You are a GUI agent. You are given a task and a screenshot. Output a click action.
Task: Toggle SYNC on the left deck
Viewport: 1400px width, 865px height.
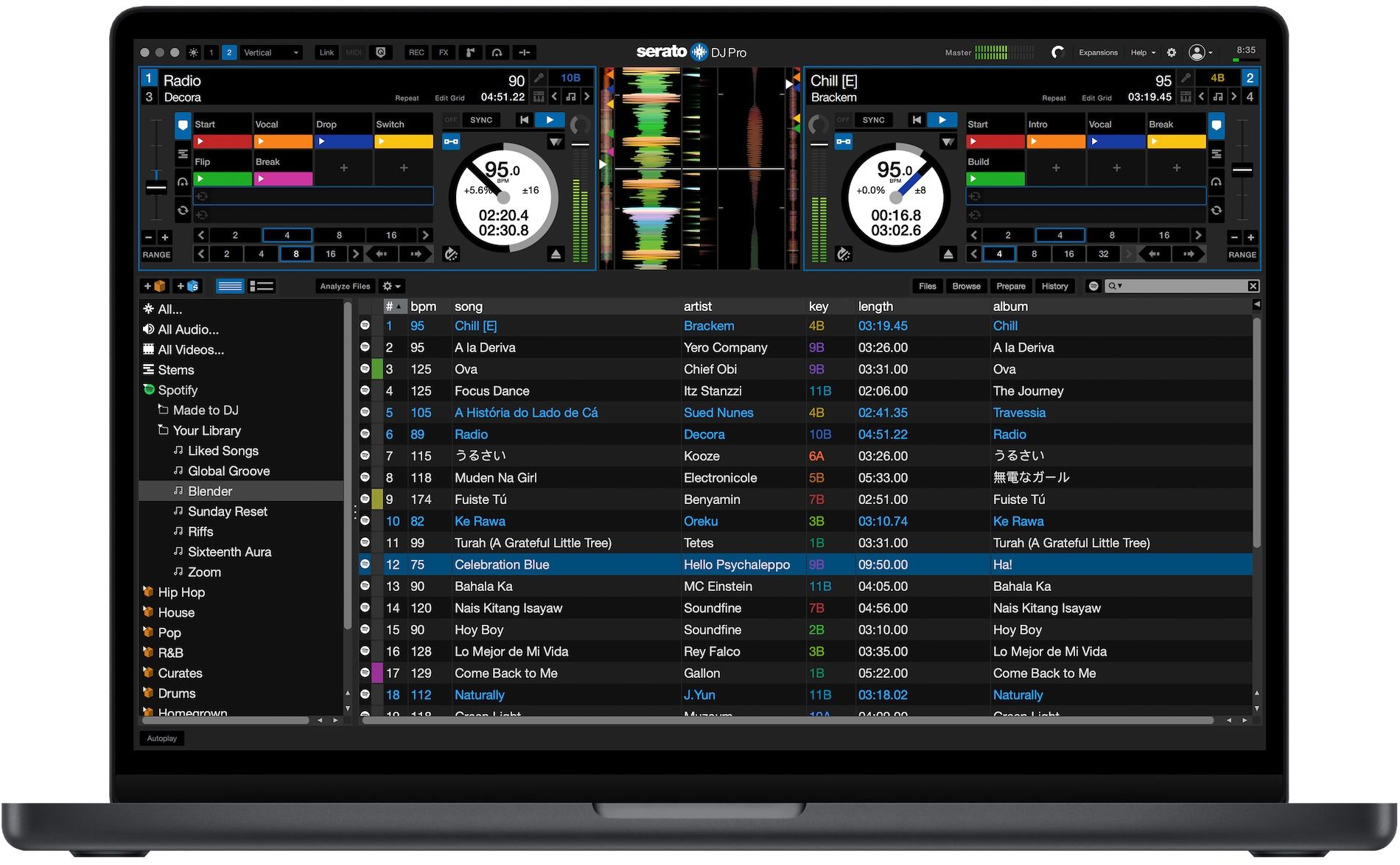coord(481,120)
